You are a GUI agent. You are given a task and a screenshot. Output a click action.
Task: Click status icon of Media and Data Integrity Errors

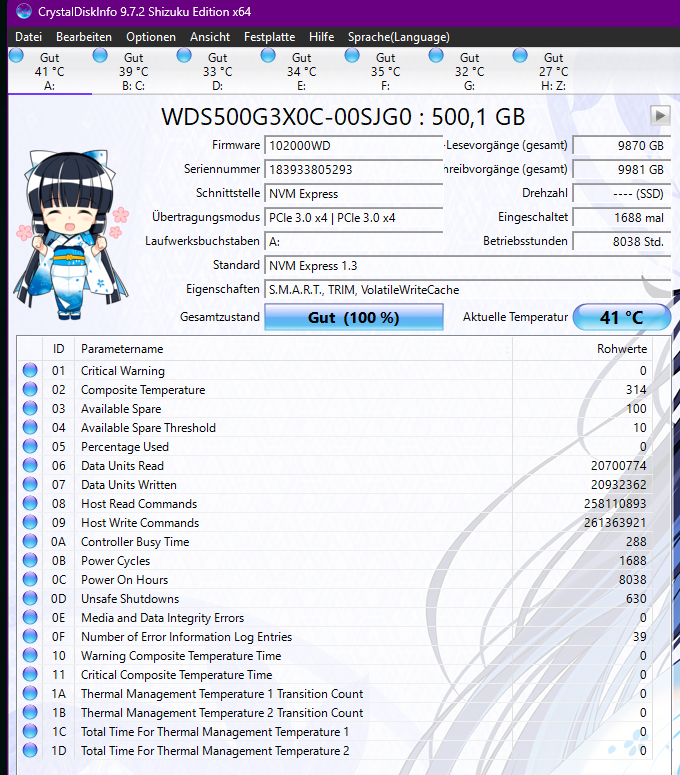(30, 617)
